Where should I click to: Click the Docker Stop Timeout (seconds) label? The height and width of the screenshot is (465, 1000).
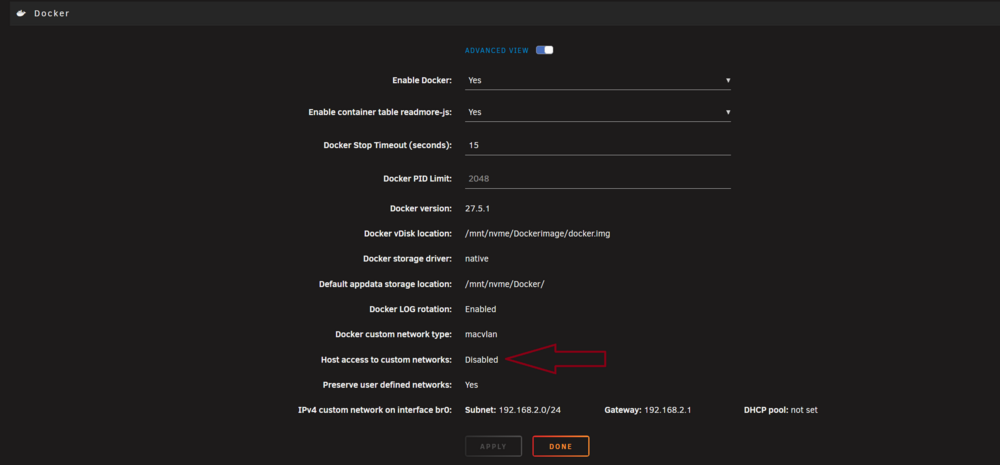click(x=388, y=145)
